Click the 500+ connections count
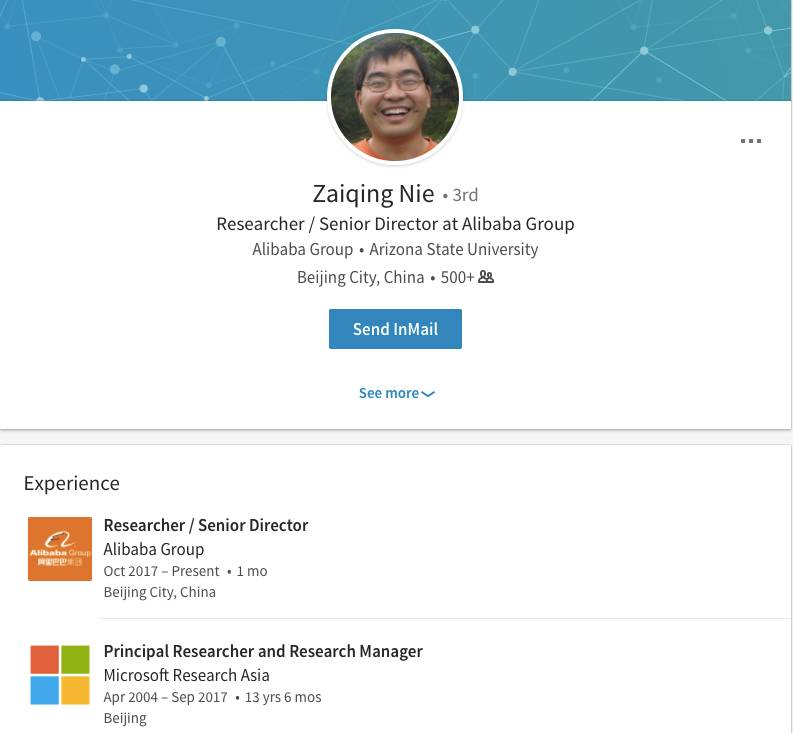This screenshot has width=793, height=733. 457,277
